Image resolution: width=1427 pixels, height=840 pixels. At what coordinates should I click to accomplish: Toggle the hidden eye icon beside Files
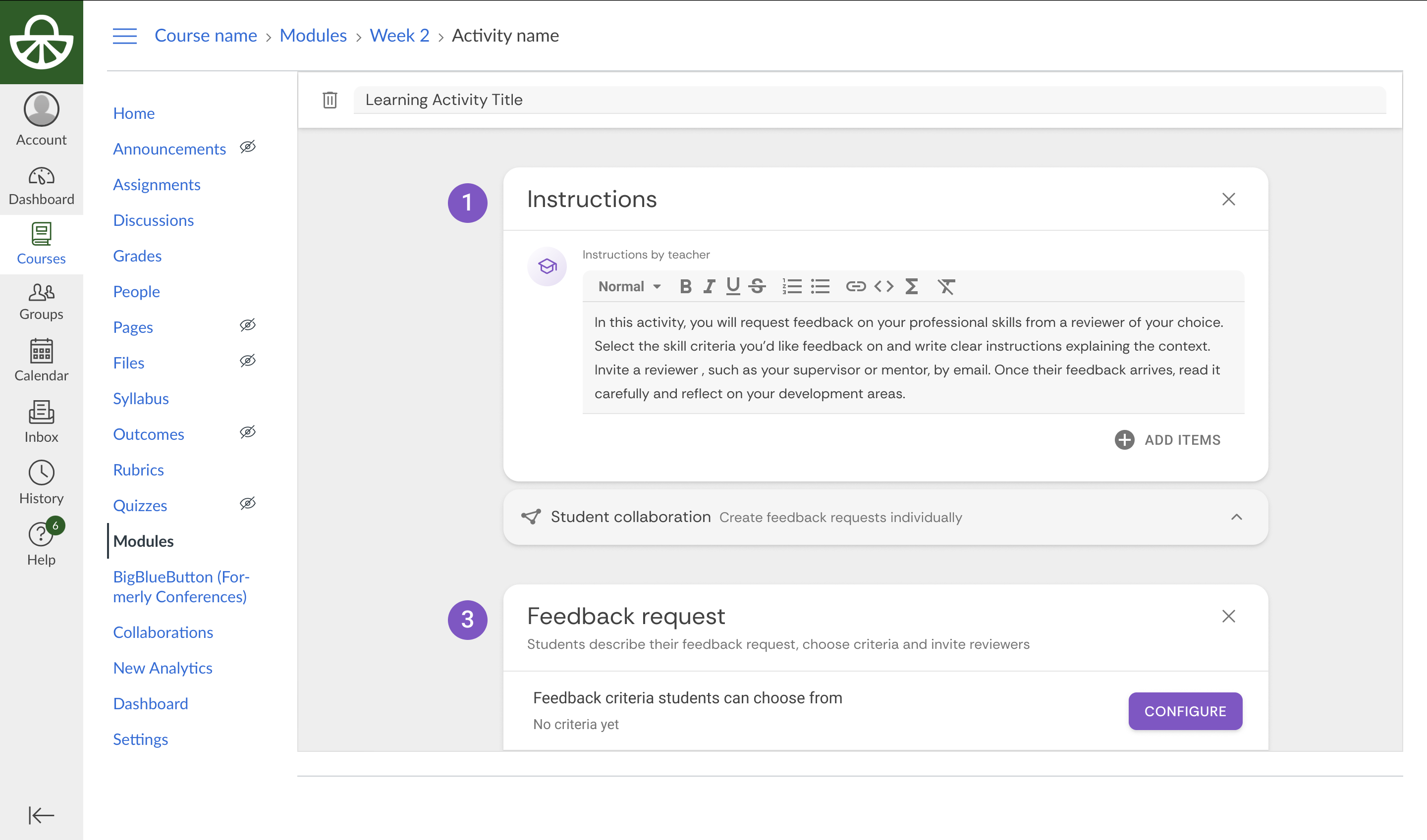pos(247,361)
